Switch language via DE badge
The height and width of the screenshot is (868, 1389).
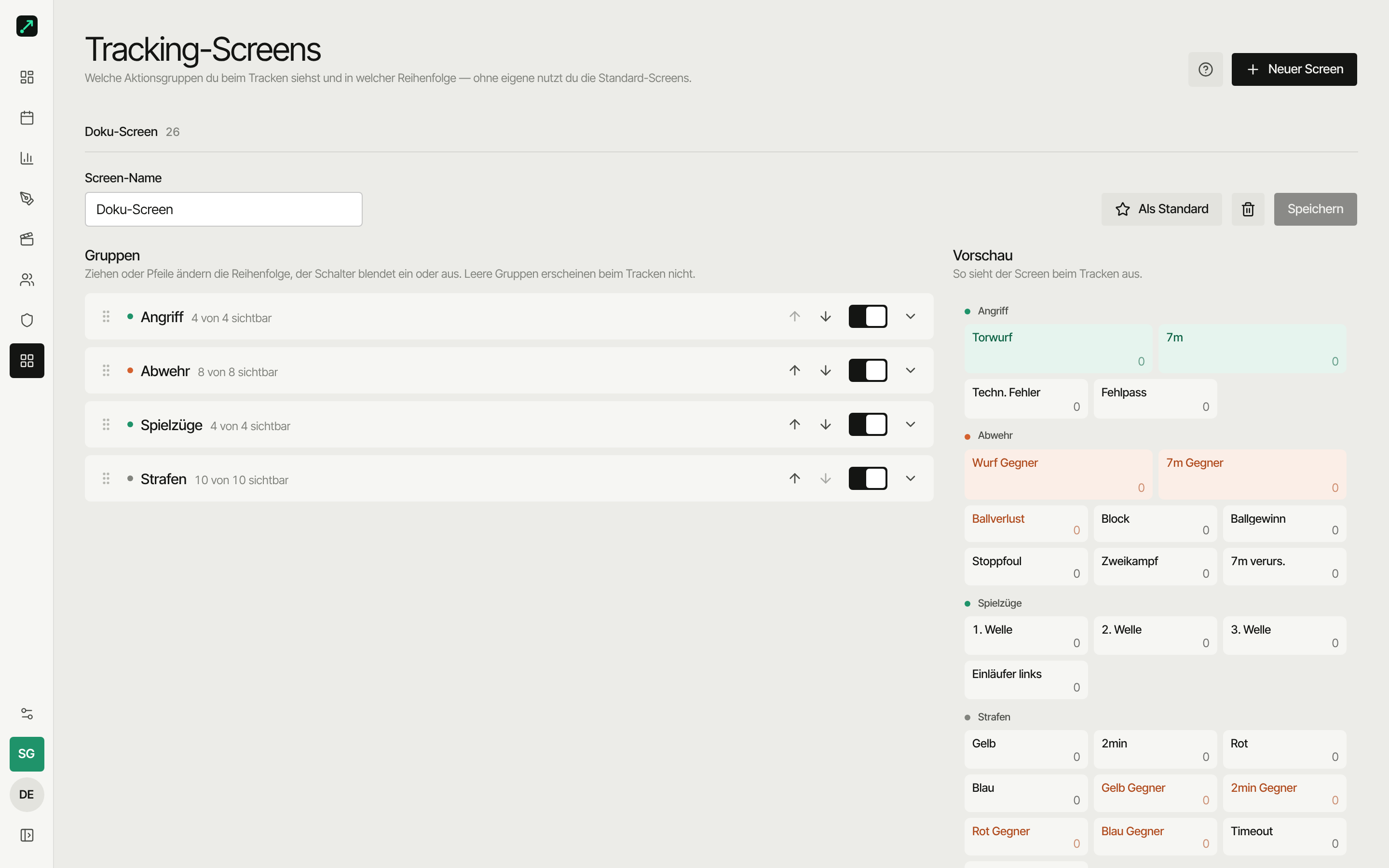click(x=27, y=795)
